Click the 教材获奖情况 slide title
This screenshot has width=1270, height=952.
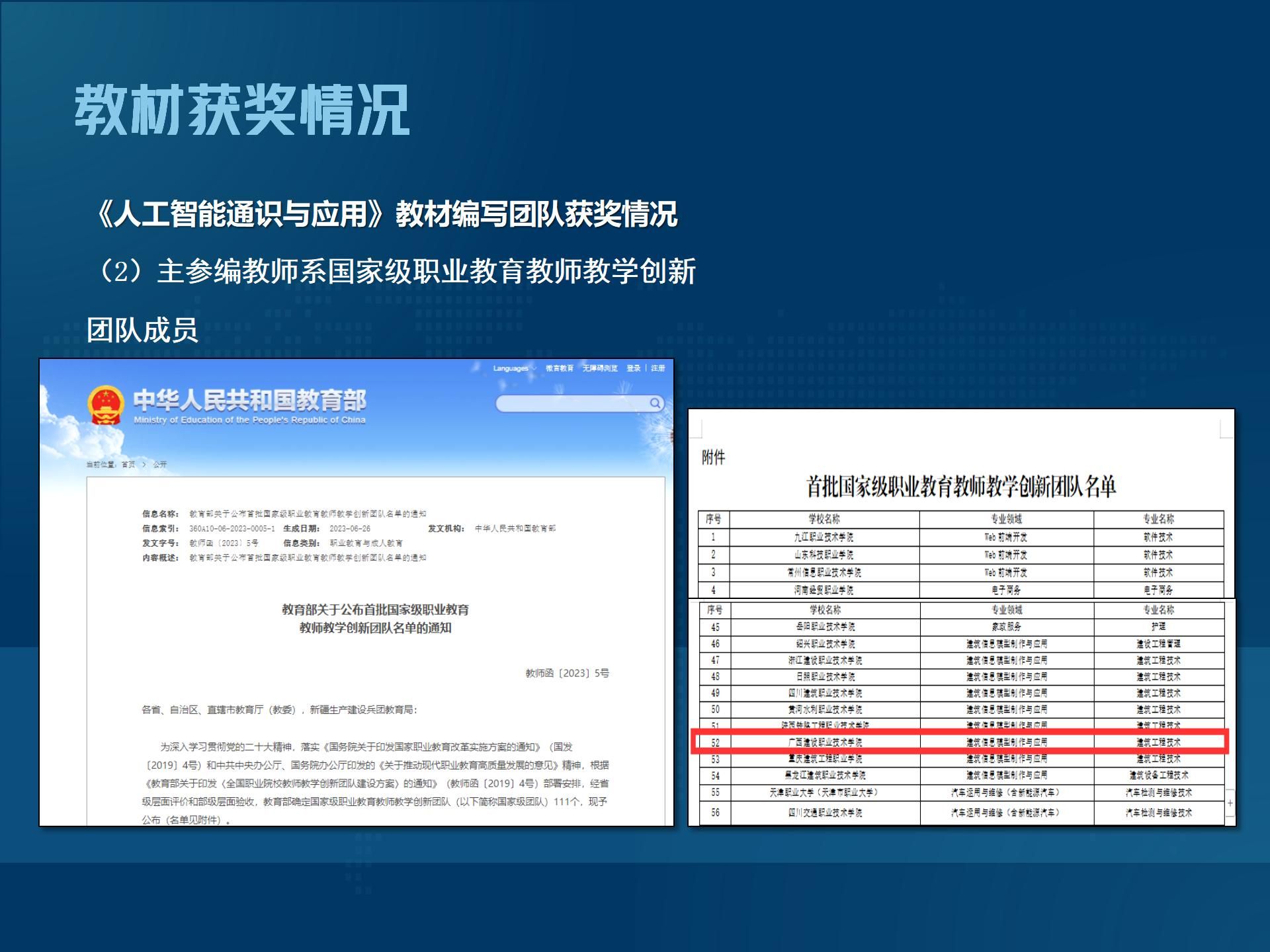pos(242,110)
